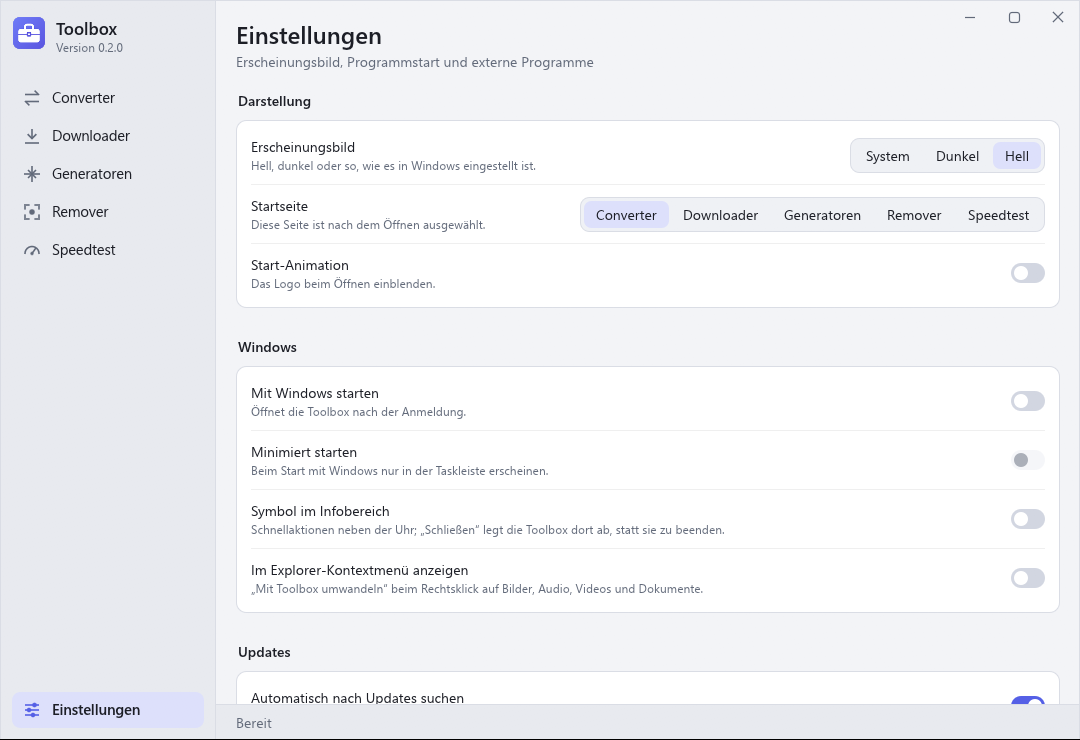Click the Windows section heading
1080x740 pixels.
click(x=267, y=347)
